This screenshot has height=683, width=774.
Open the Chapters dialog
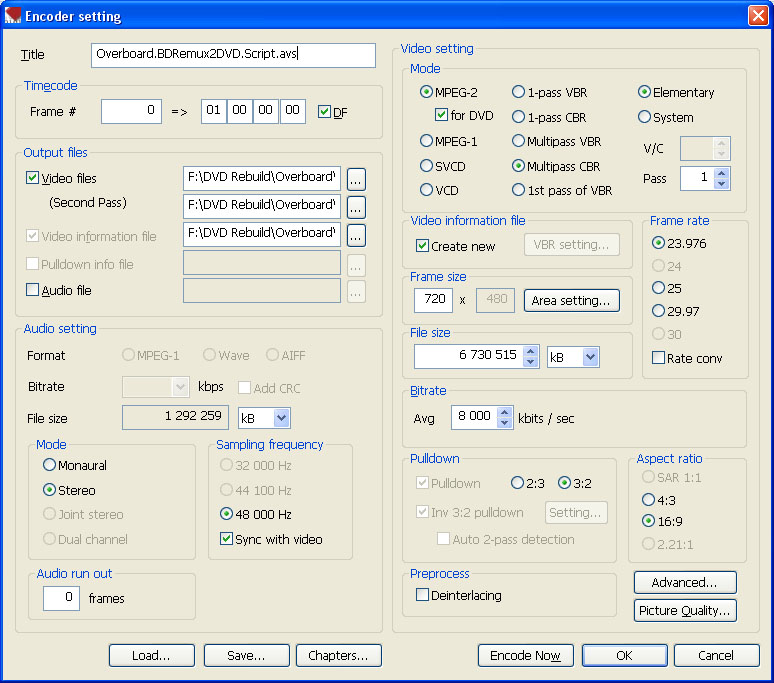coord(339,655)
